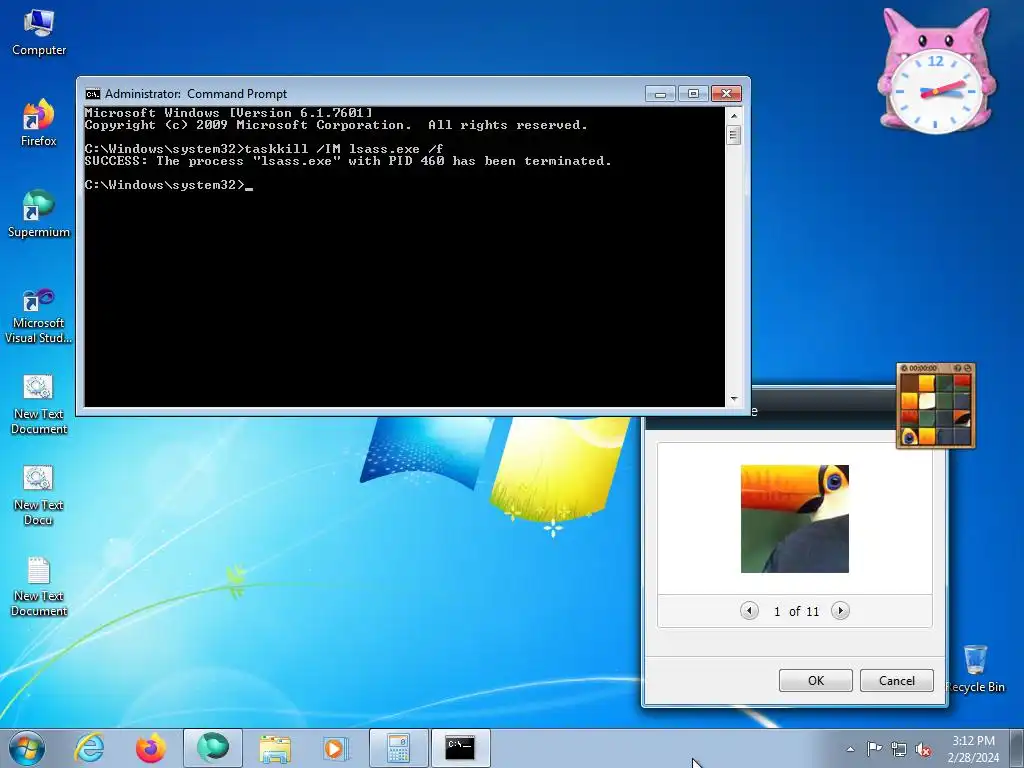This screenshot has width=1024, height=768.
Task: Click the puzzle gadget timer pause icon
Action: click(904, 368)
